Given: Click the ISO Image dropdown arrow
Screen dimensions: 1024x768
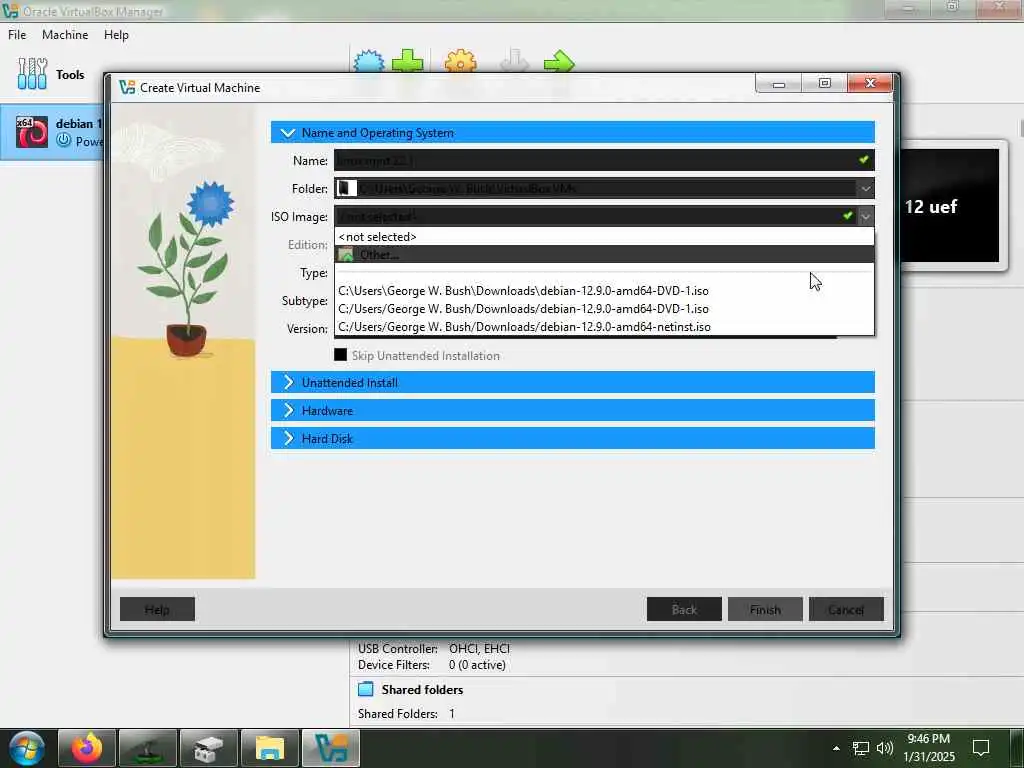Looking at the screenshot, I should 865,216.
